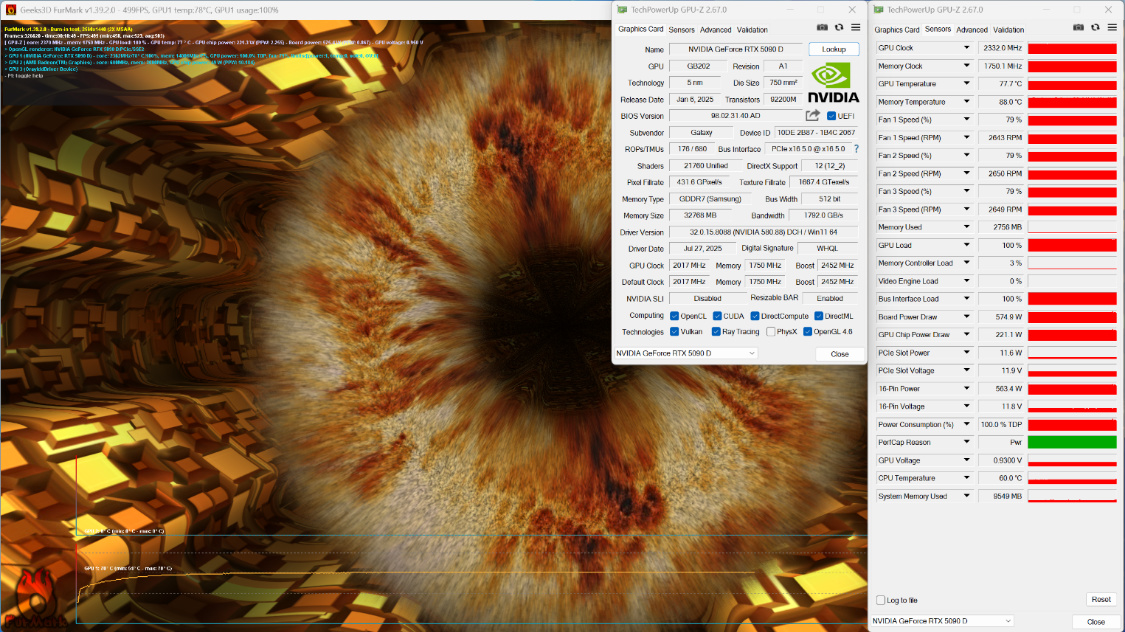Click the GPU Clock red graph bar
Screen dimensions: 1125x632
pyautogui.click(x=1072, y=48)
